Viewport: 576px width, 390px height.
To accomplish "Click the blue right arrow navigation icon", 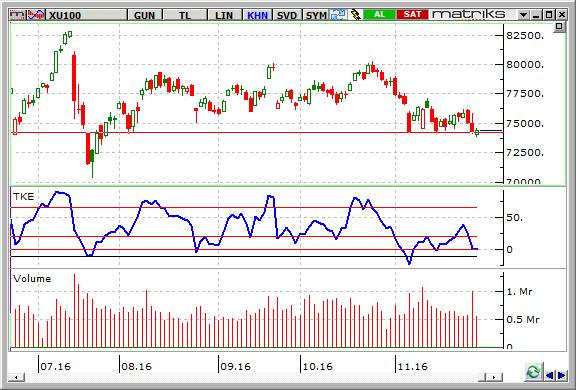I will [562, 375].
